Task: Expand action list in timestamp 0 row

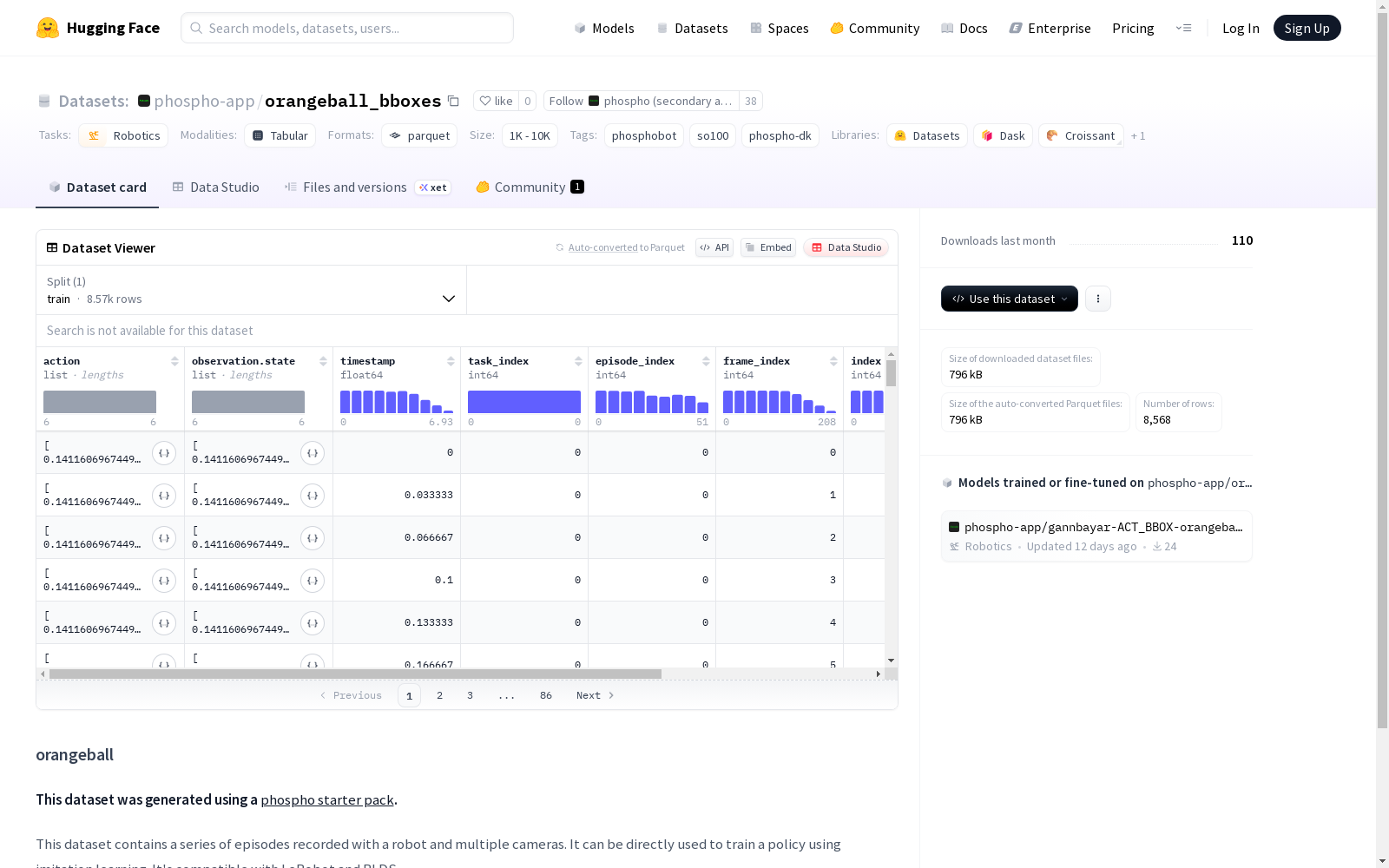Action: 164,453
